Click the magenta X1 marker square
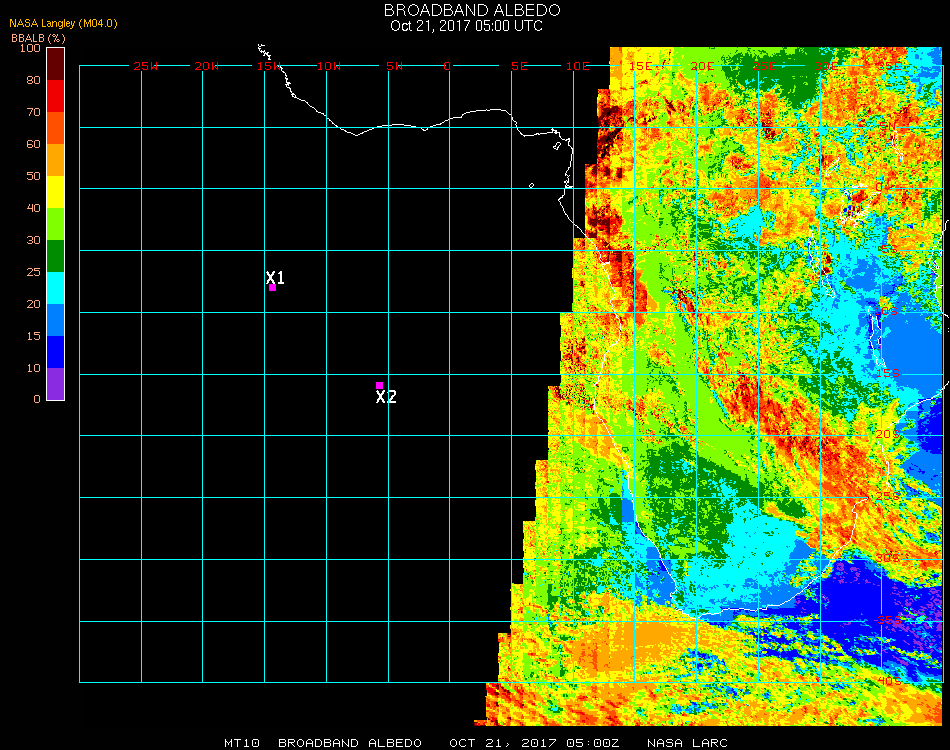This screenshot has width=950, height=750. tap(273, 288)
